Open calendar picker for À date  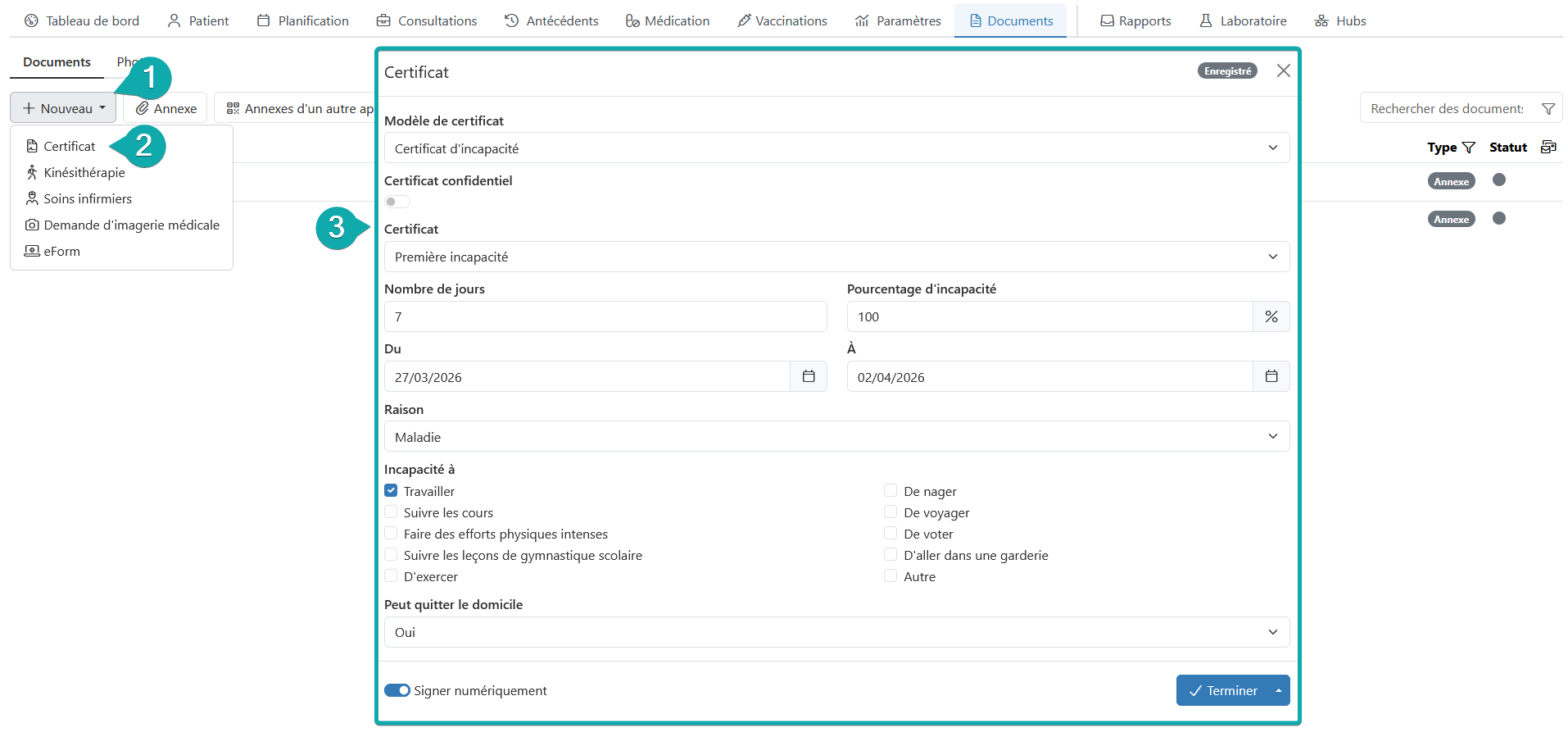click(1271, 376)
